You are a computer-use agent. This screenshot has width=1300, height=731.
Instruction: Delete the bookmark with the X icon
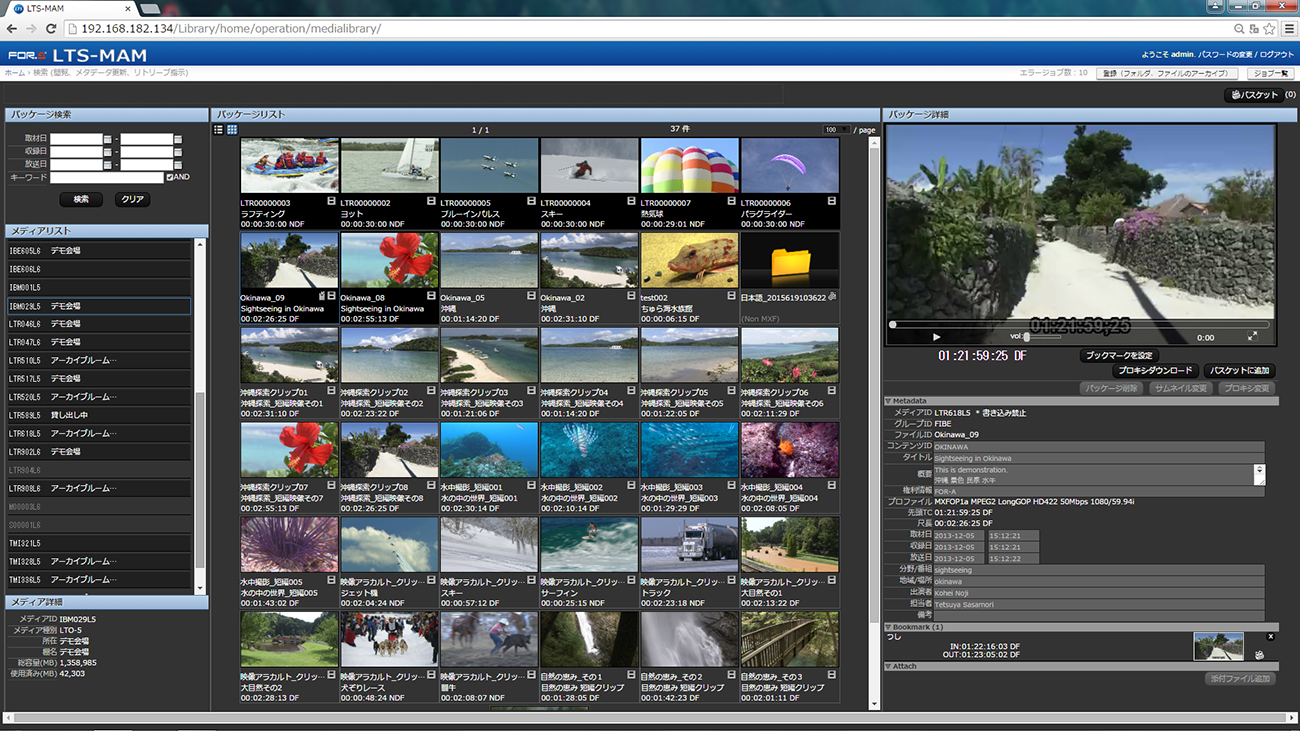coord(1271,636)
